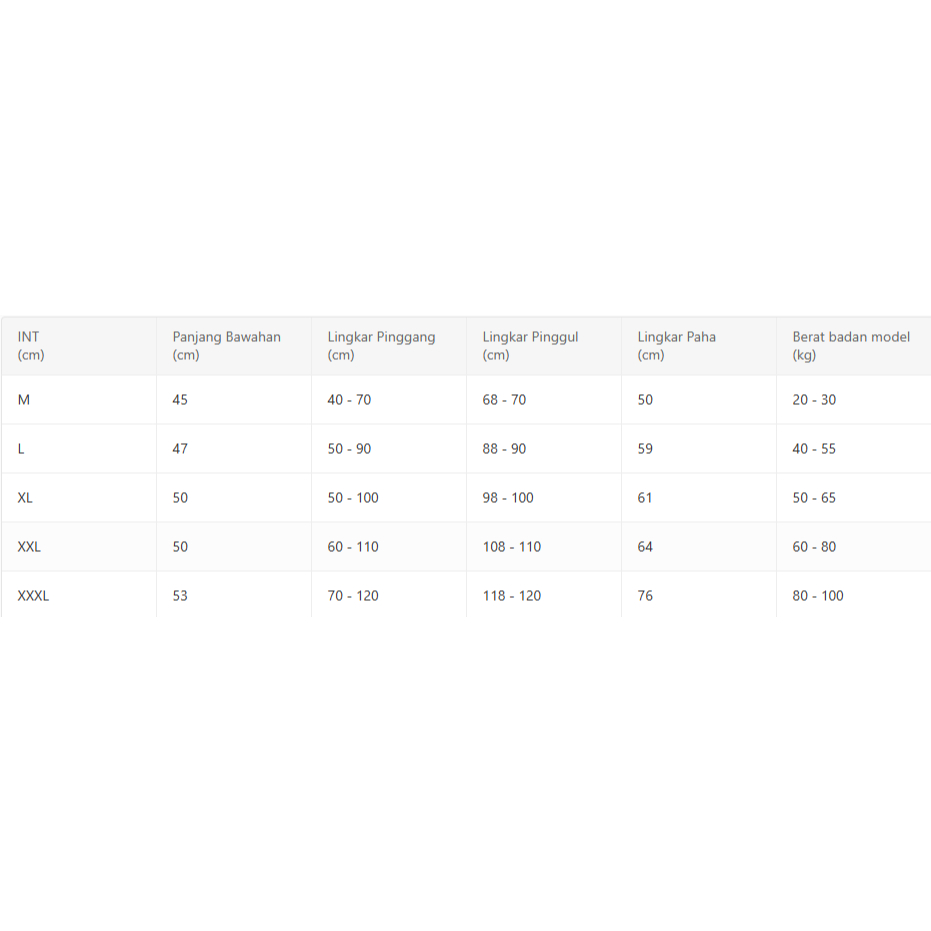
Task: Select the 98 - 100 hip value
Action: coord(508,498)
